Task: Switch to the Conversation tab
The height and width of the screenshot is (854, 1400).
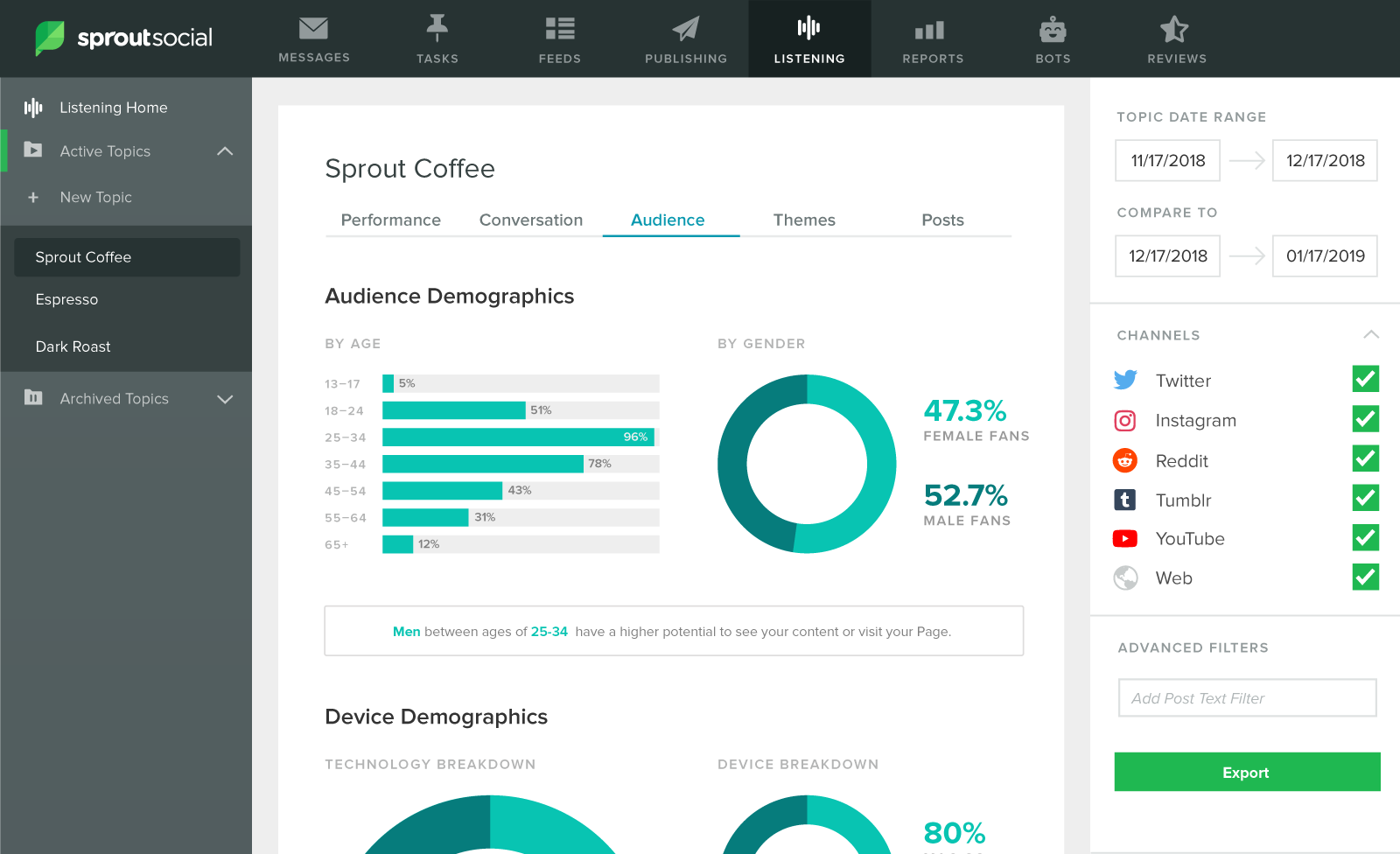Action: [531, 220]
